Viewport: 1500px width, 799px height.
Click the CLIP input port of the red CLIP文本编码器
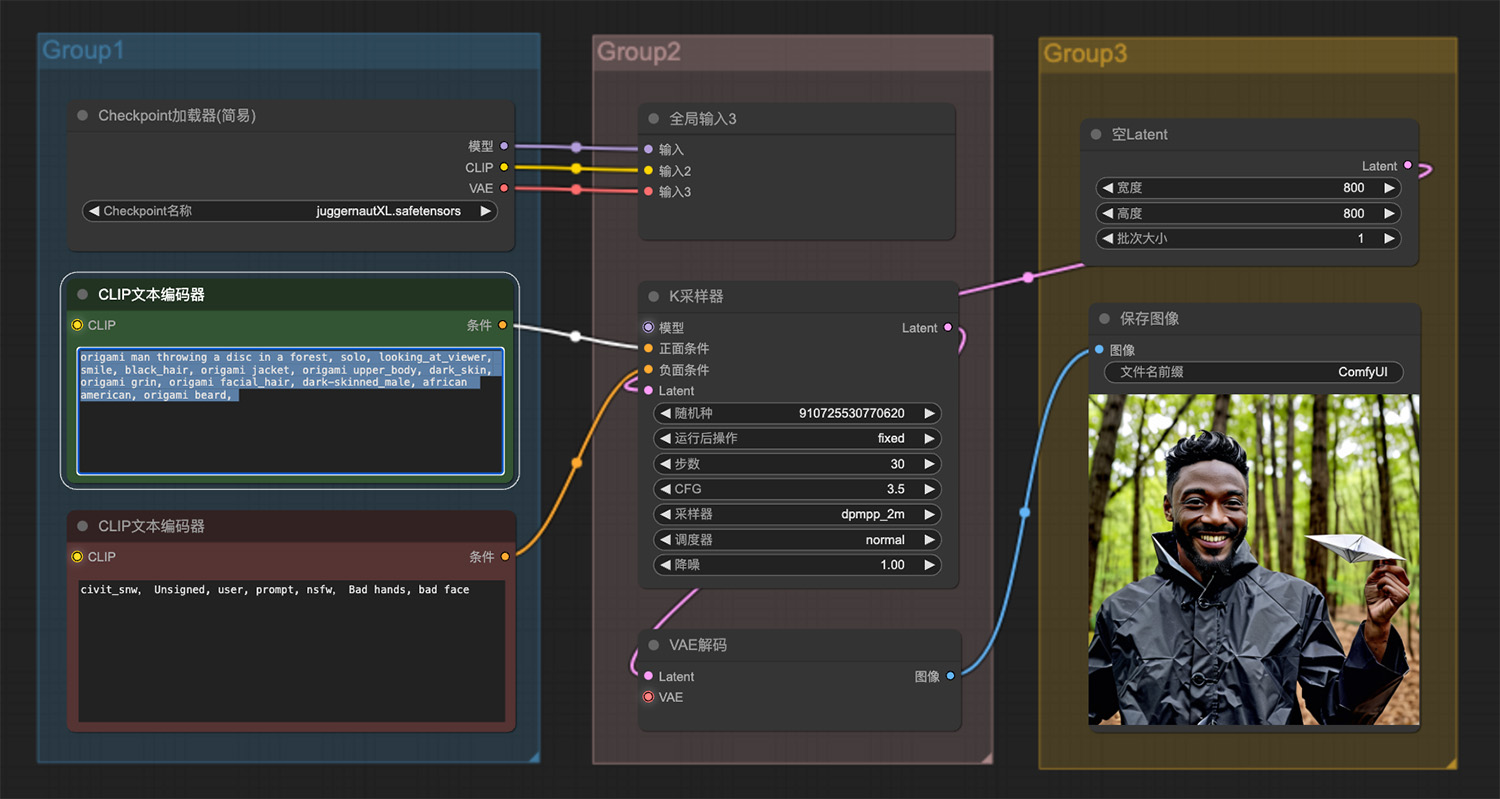(77, 557)
